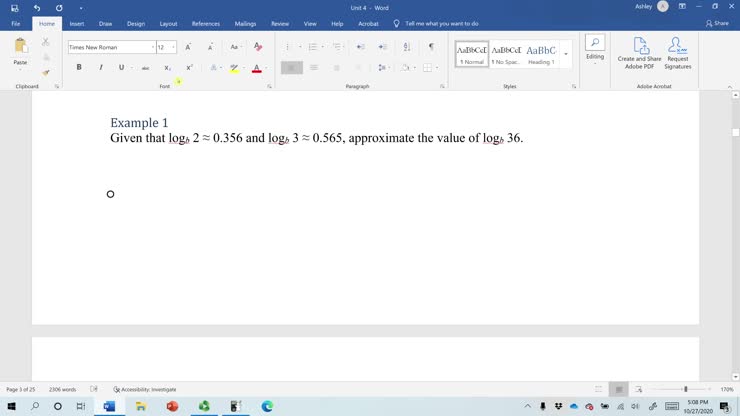The image size is (740, 416).
Task: Select the Heading 1 style
Action: point(541,54)
